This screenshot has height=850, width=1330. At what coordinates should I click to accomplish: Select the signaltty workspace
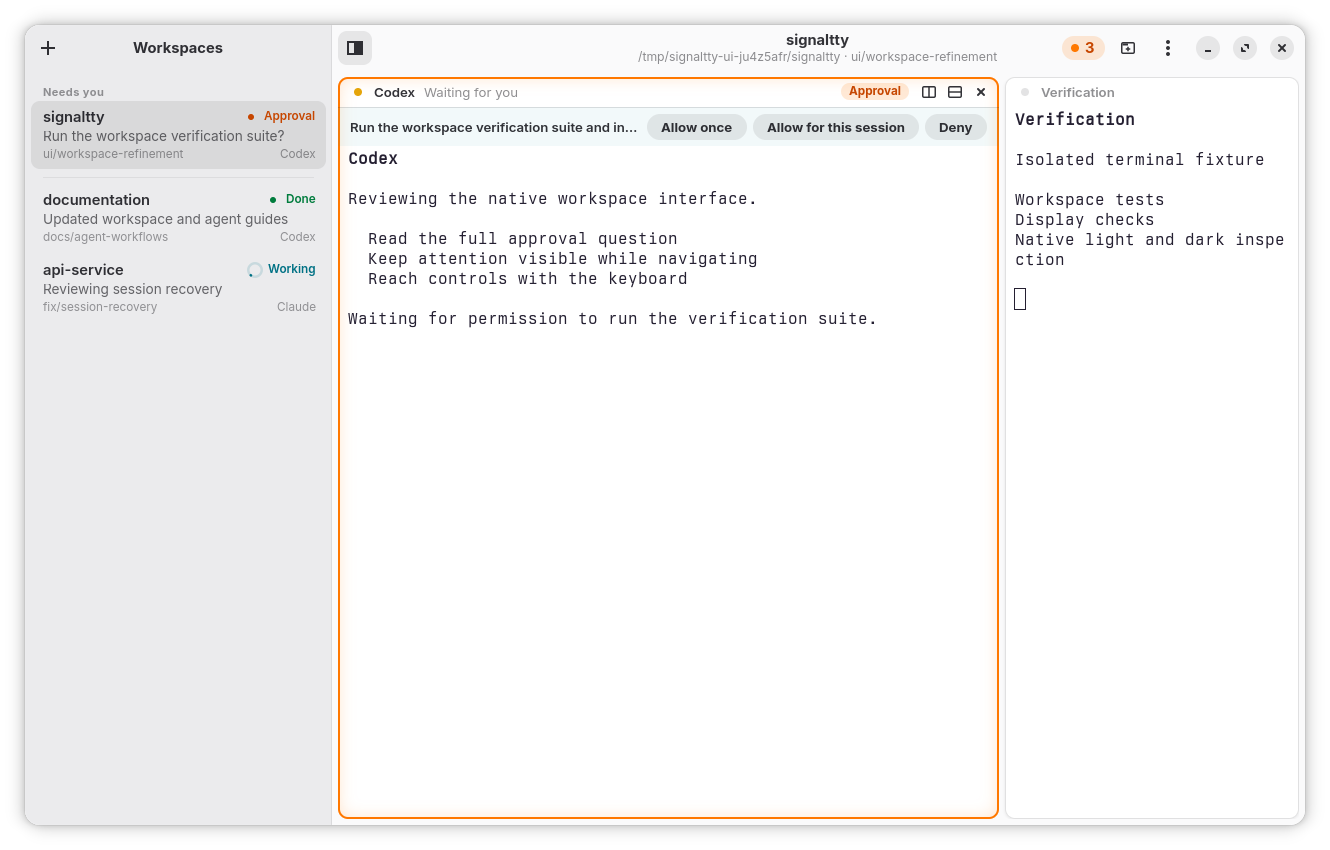coord(179,135)
